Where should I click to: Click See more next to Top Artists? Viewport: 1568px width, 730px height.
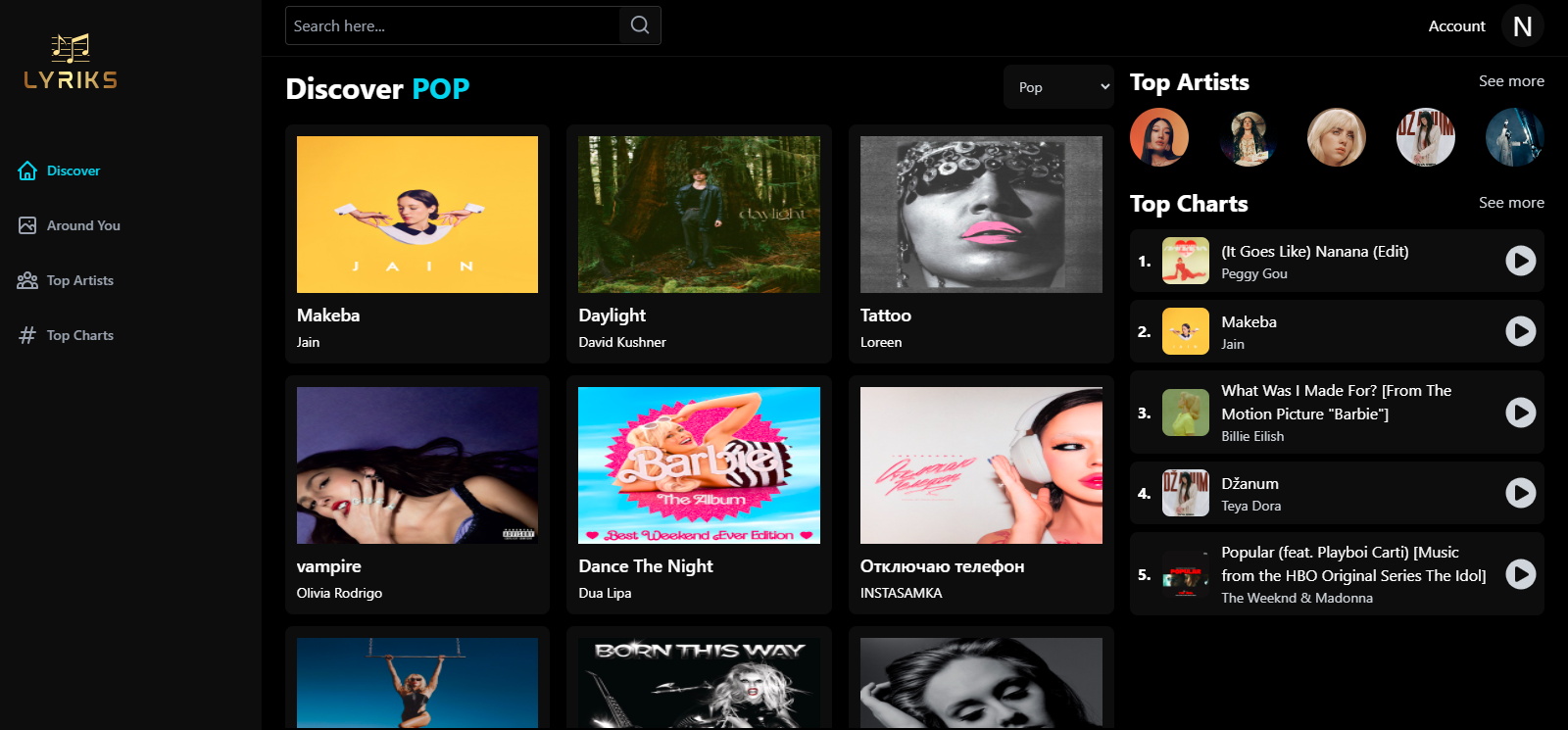(1510, 81)
